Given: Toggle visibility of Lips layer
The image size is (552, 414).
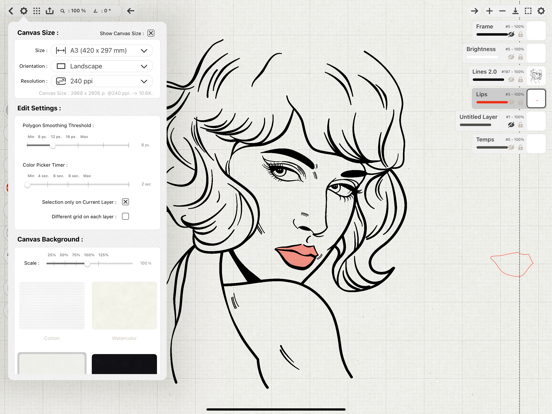Looking at the screenshot, I should pyautogui.click(x=511, y=102).
